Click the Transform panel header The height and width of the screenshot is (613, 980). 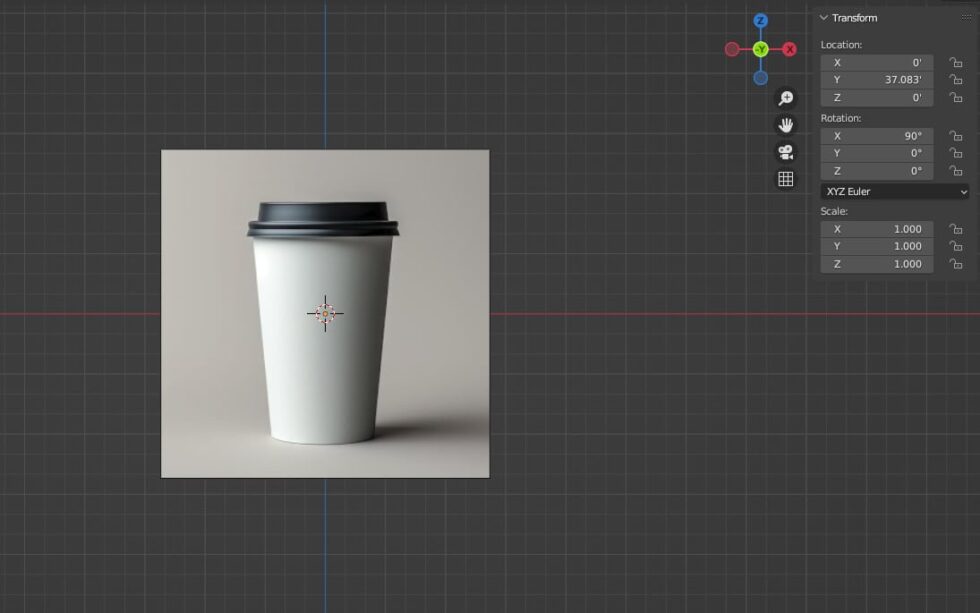click(x=855, y=17)
